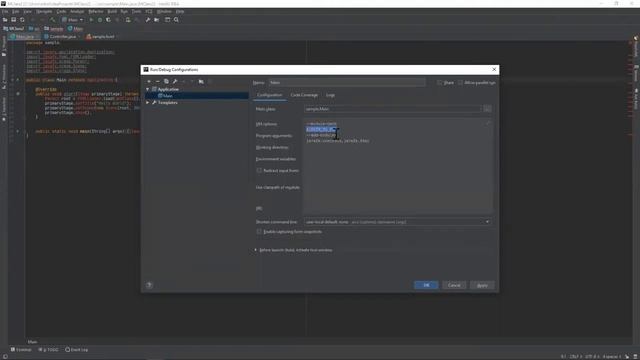Click the Main class input field
The image size is (640, 360).
[x=393, y=109]
